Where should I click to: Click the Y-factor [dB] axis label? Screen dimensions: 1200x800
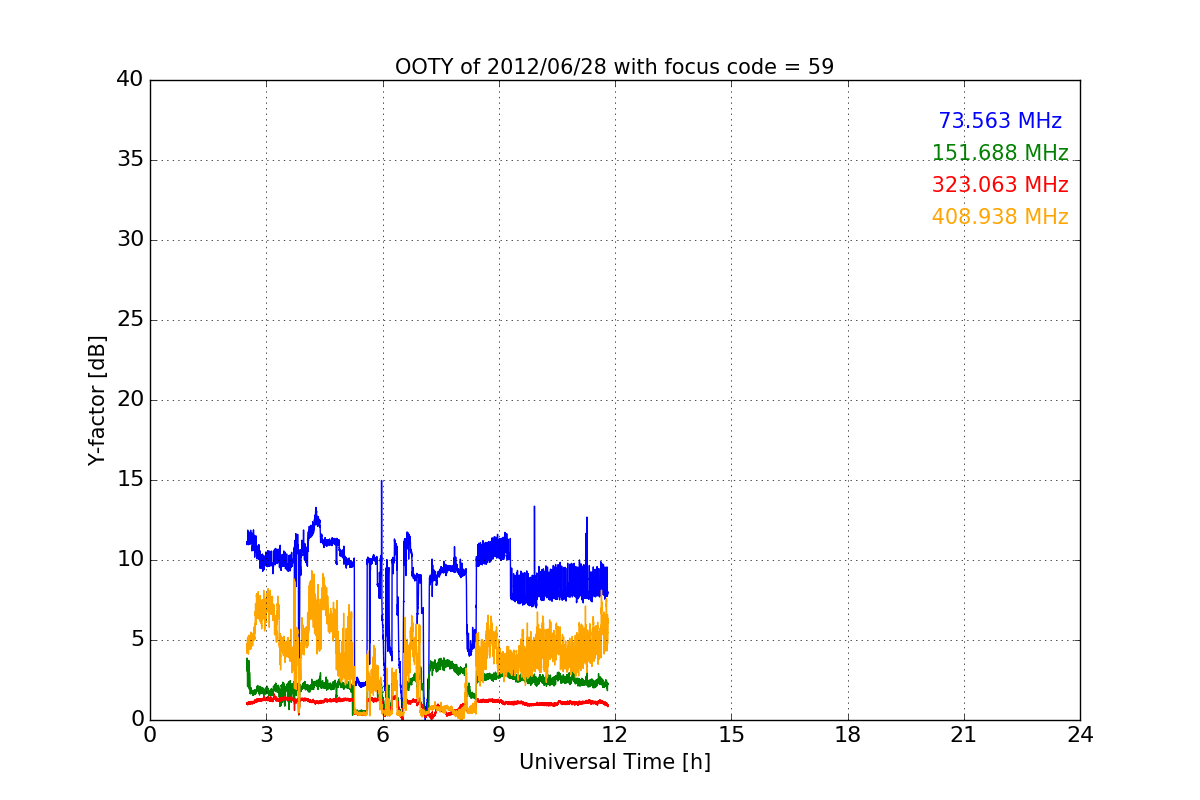point(97,400)
